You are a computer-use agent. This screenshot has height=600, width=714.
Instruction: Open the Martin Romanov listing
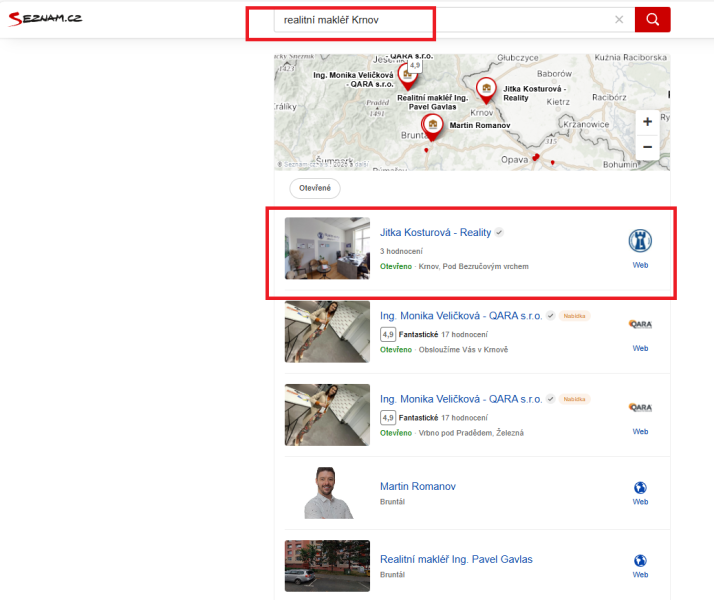pyautogui.click(x=418, y=487)
